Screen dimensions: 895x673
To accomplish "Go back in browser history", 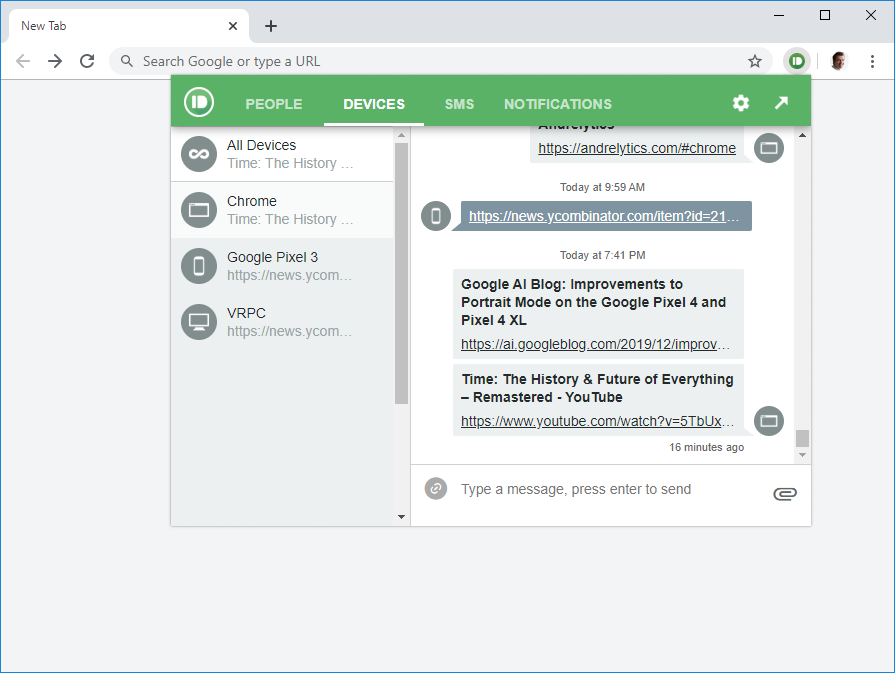I will 23,61.
